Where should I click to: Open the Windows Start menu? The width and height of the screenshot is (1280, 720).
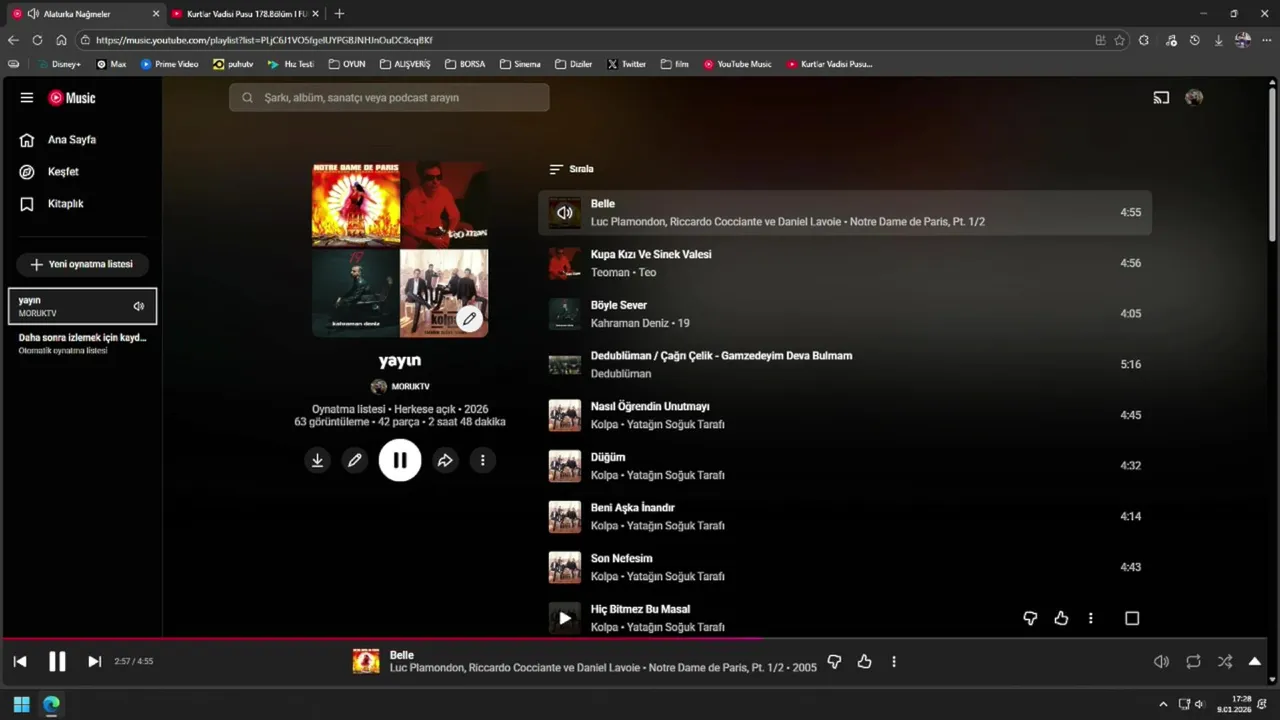pos(21,704)
